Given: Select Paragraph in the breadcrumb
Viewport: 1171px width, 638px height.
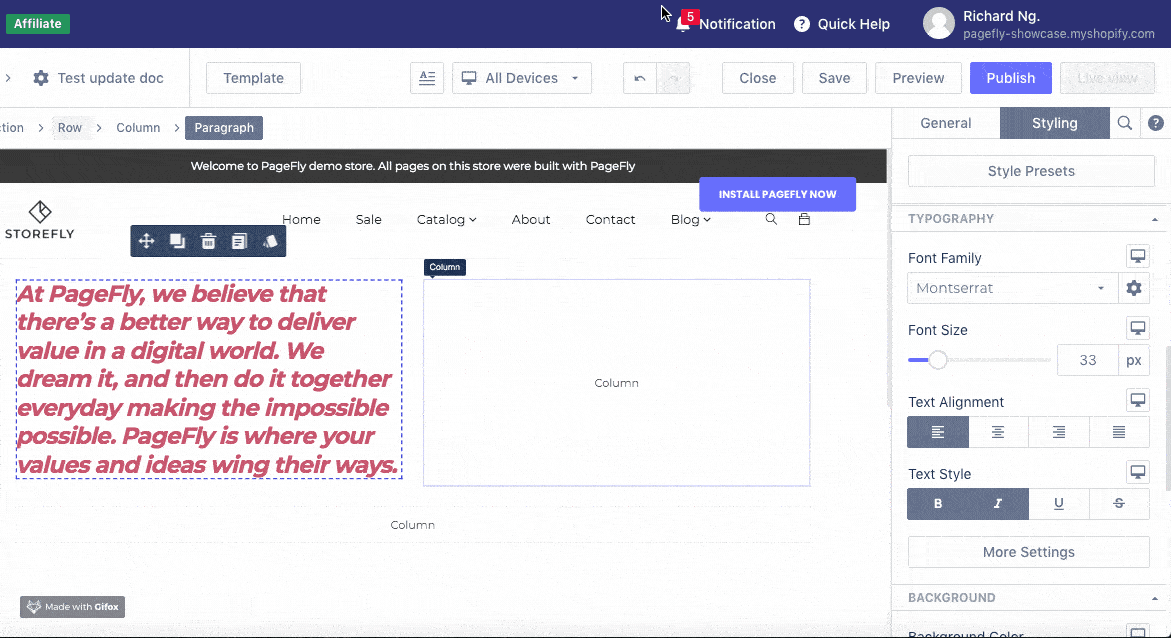Looking at the screenshot, I should pyautogui.click(x=224, y=128).
